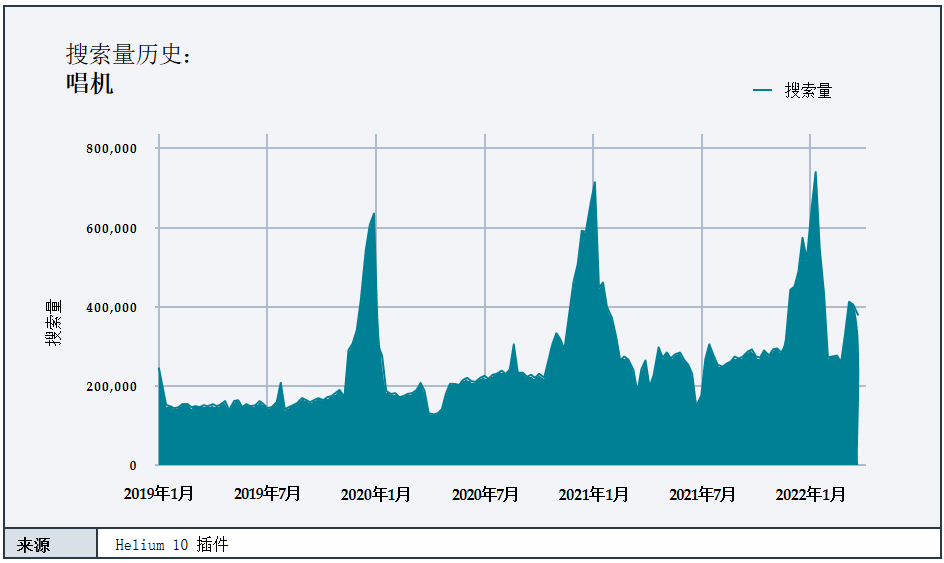Image resolution: width=944 pixels, height=563 pixels.
Task: Click the 搜索量 legend label
Action: 808,91
